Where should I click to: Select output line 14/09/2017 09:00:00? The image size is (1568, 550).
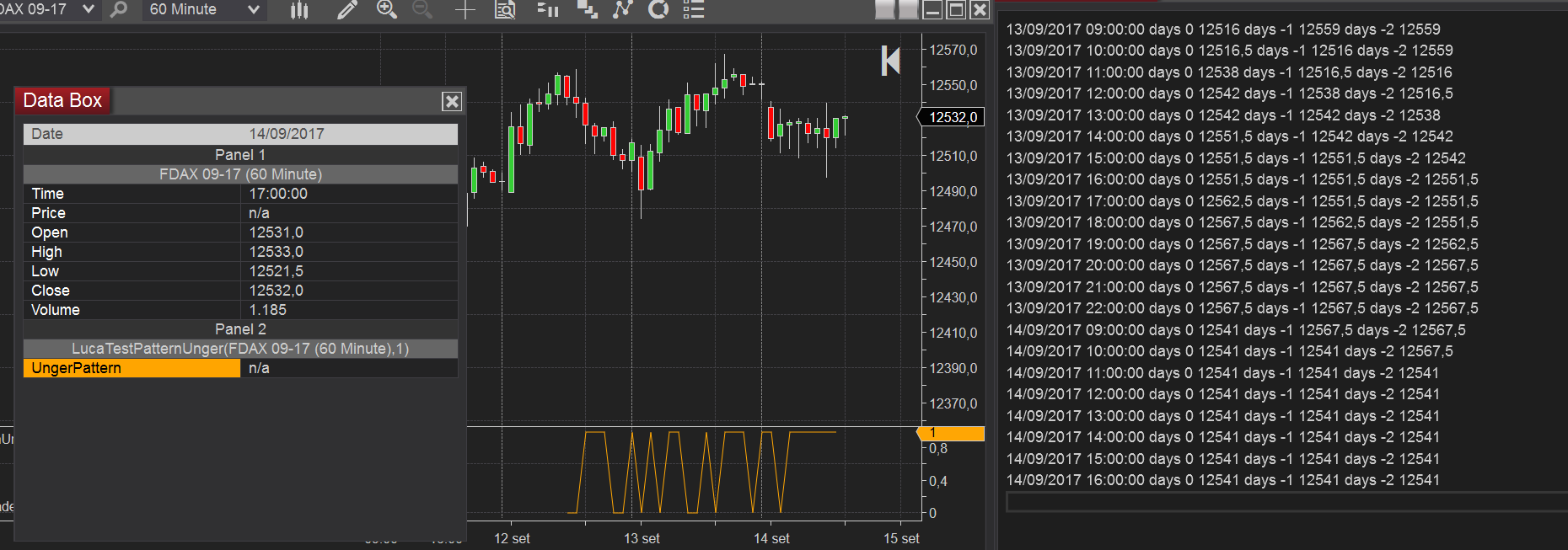(x=1236, y=330)
